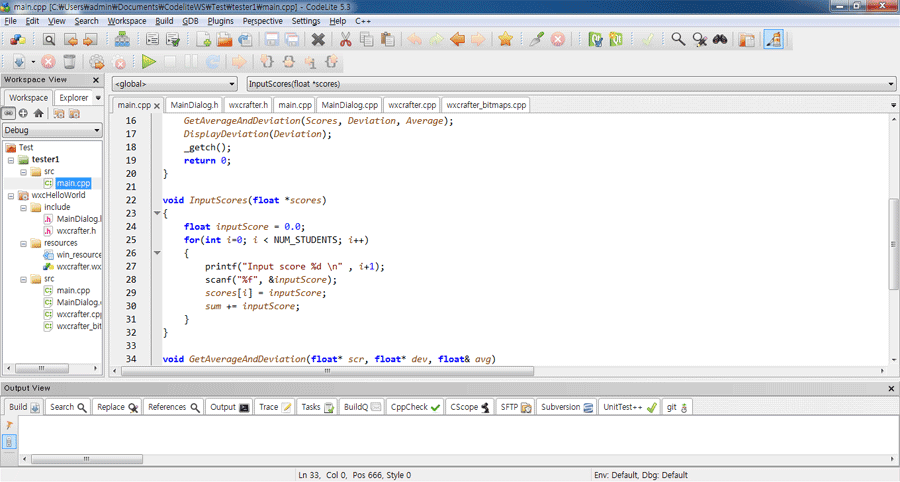Toggle link-editor chain icon in Workspace View

[x=8, y=113]
